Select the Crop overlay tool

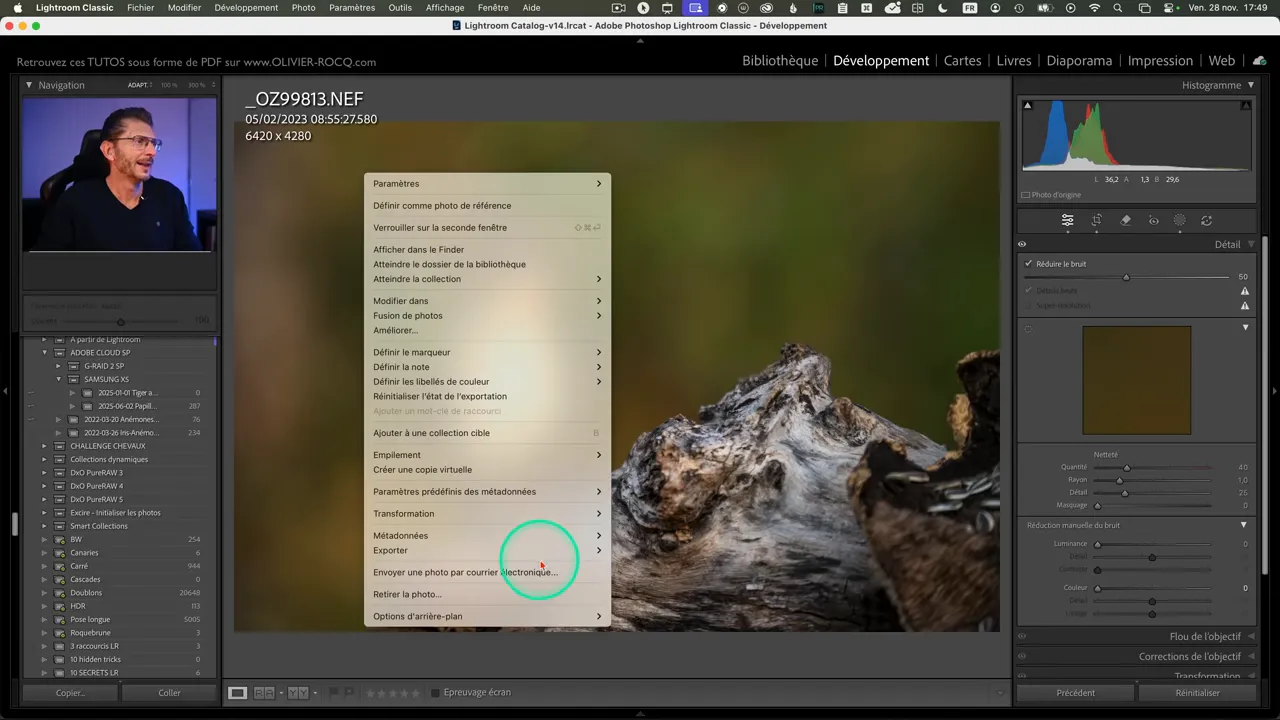coord(1097,221)
